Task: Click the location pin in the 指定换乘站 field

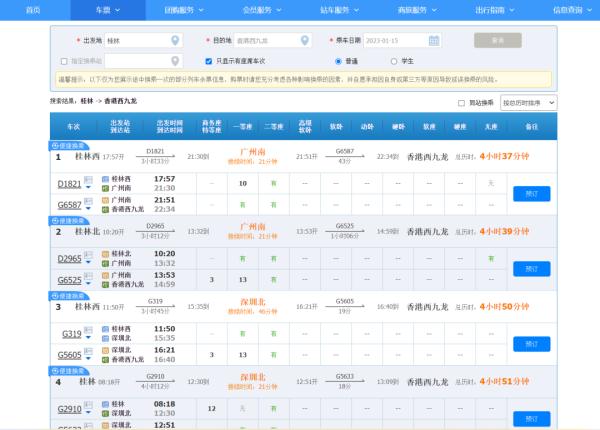Action: [175, 61]
